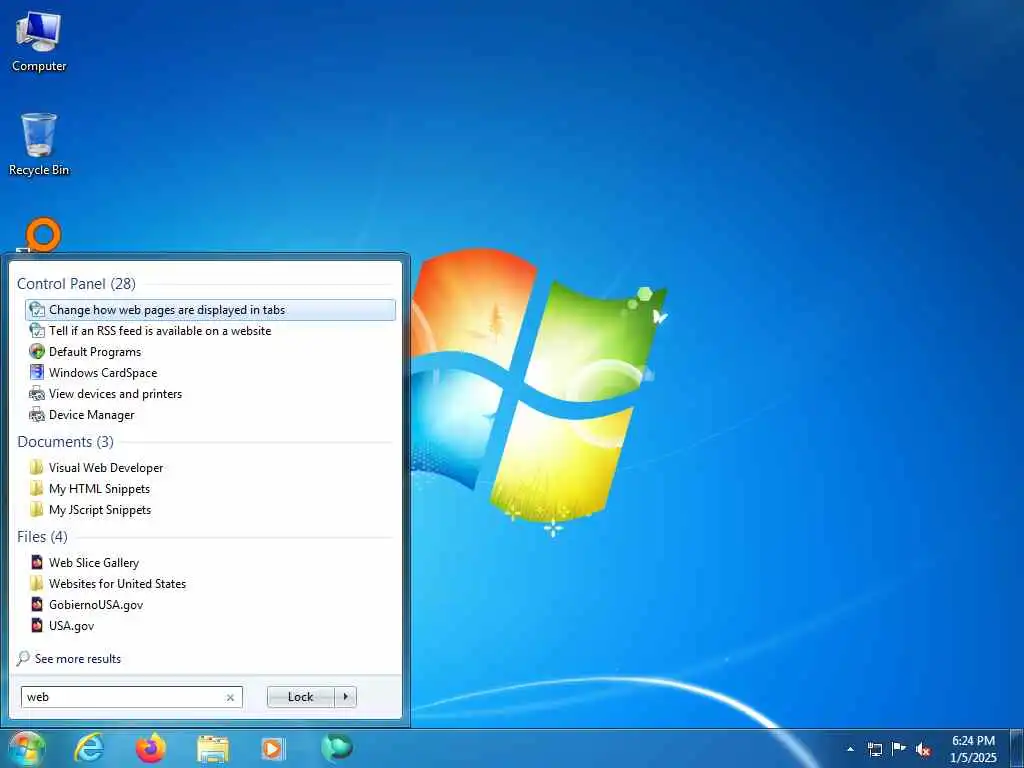This screenshot has height=768, width=1024.
Task: Open Tell if an RSS feed is available
Action: tap(210, 330)
